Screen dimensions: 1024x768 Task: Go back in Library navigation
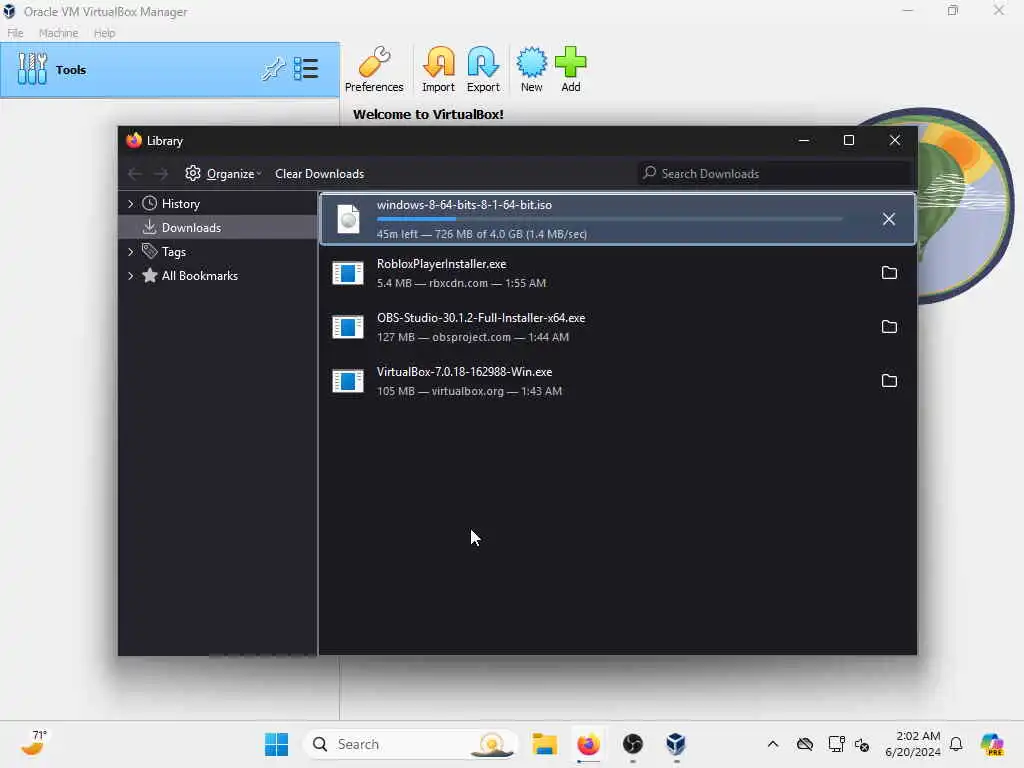pyautogui.click(x=135, y=174)
